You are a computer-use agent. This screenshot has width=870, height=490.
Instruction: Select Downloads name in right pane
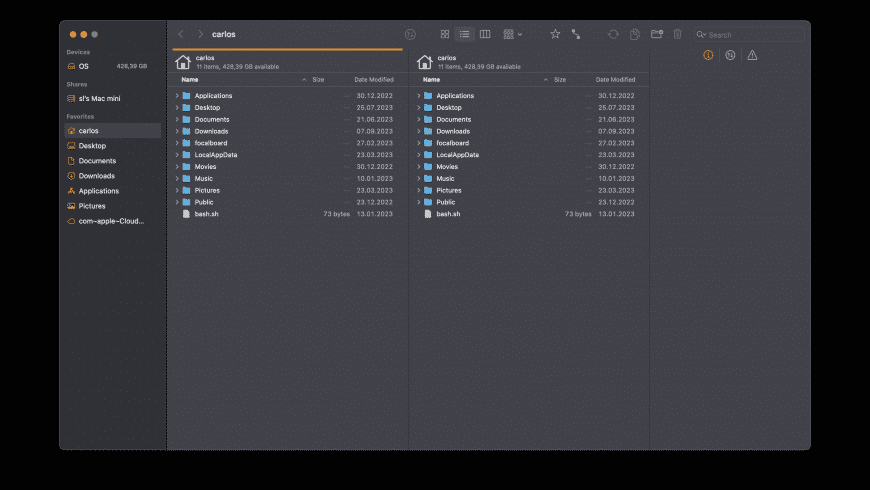pos(453,131)
